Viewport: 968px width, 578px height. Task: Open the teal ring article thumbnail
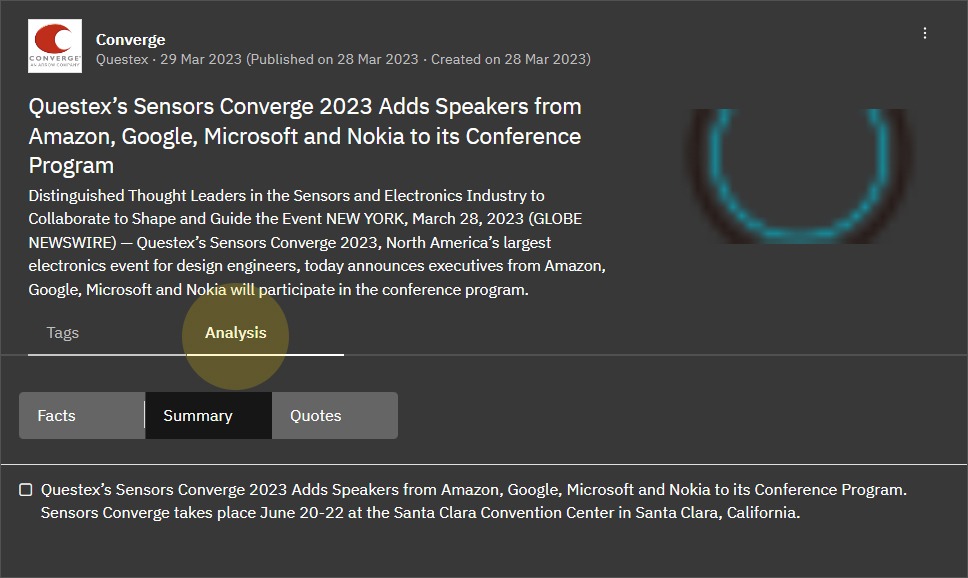798,176
